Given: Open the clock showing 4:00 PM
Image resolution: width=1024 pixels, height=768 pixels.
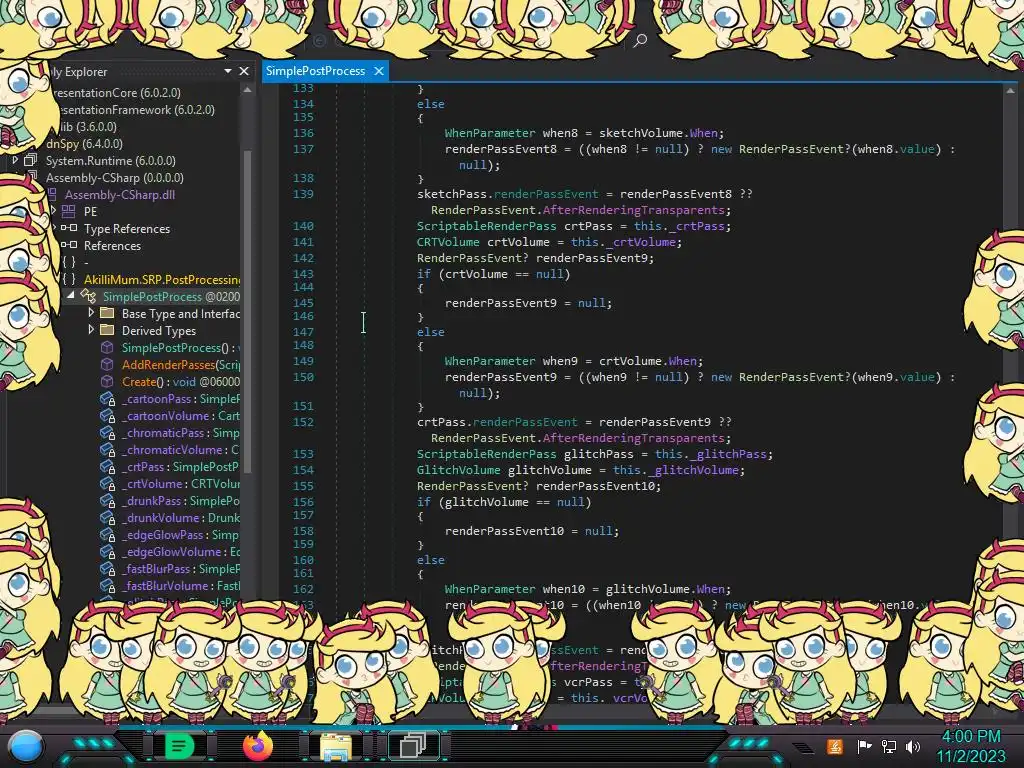Looking at the screenshot, I should (971, 736).
